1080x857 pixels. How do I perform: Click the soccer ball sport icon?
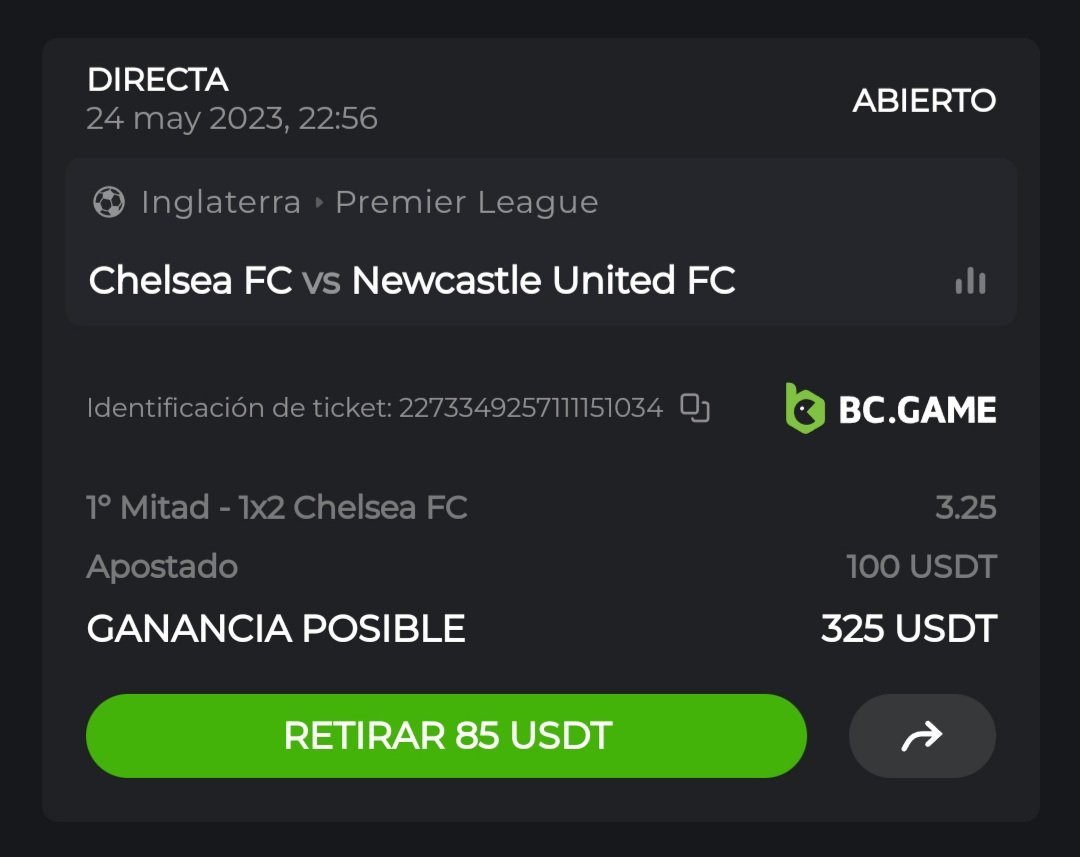pos(108,203)
